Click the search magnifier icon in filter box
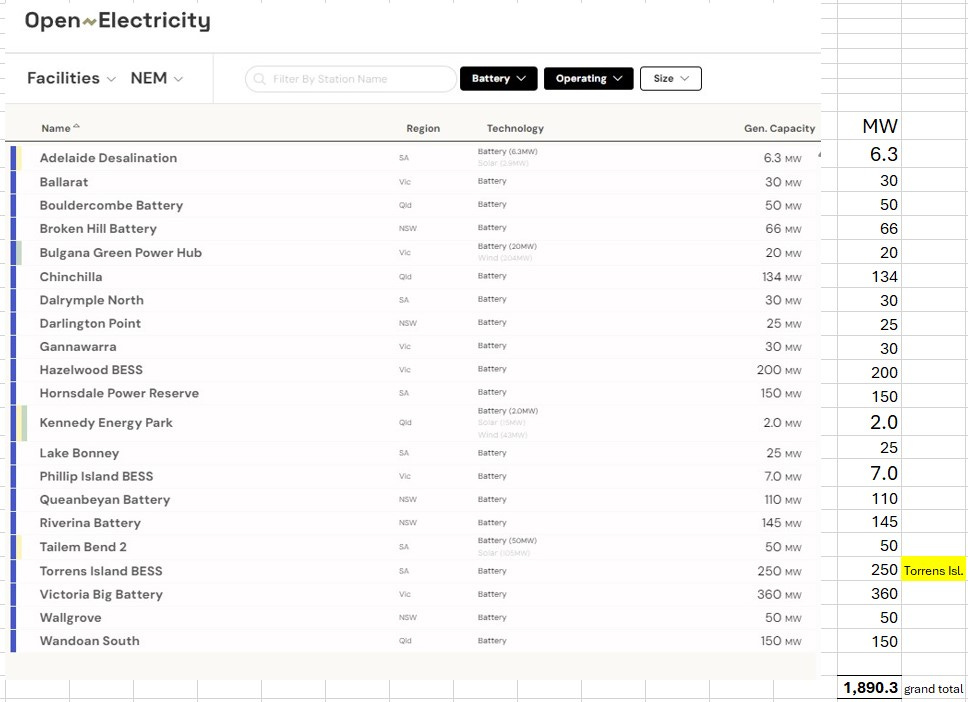The width and height of the screenshot is (968, 702). coord(260,79)
